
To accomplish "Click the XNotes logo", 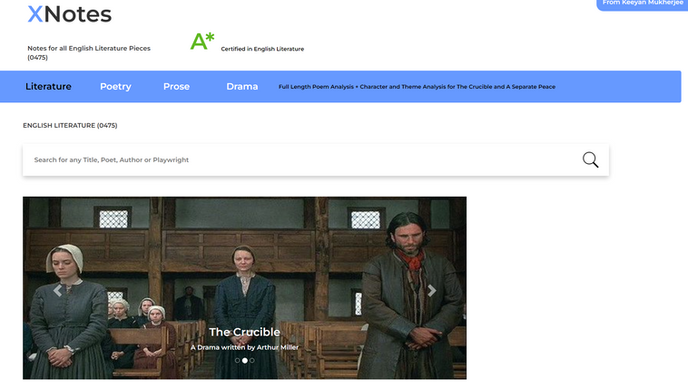I will [x=69, y=14].
